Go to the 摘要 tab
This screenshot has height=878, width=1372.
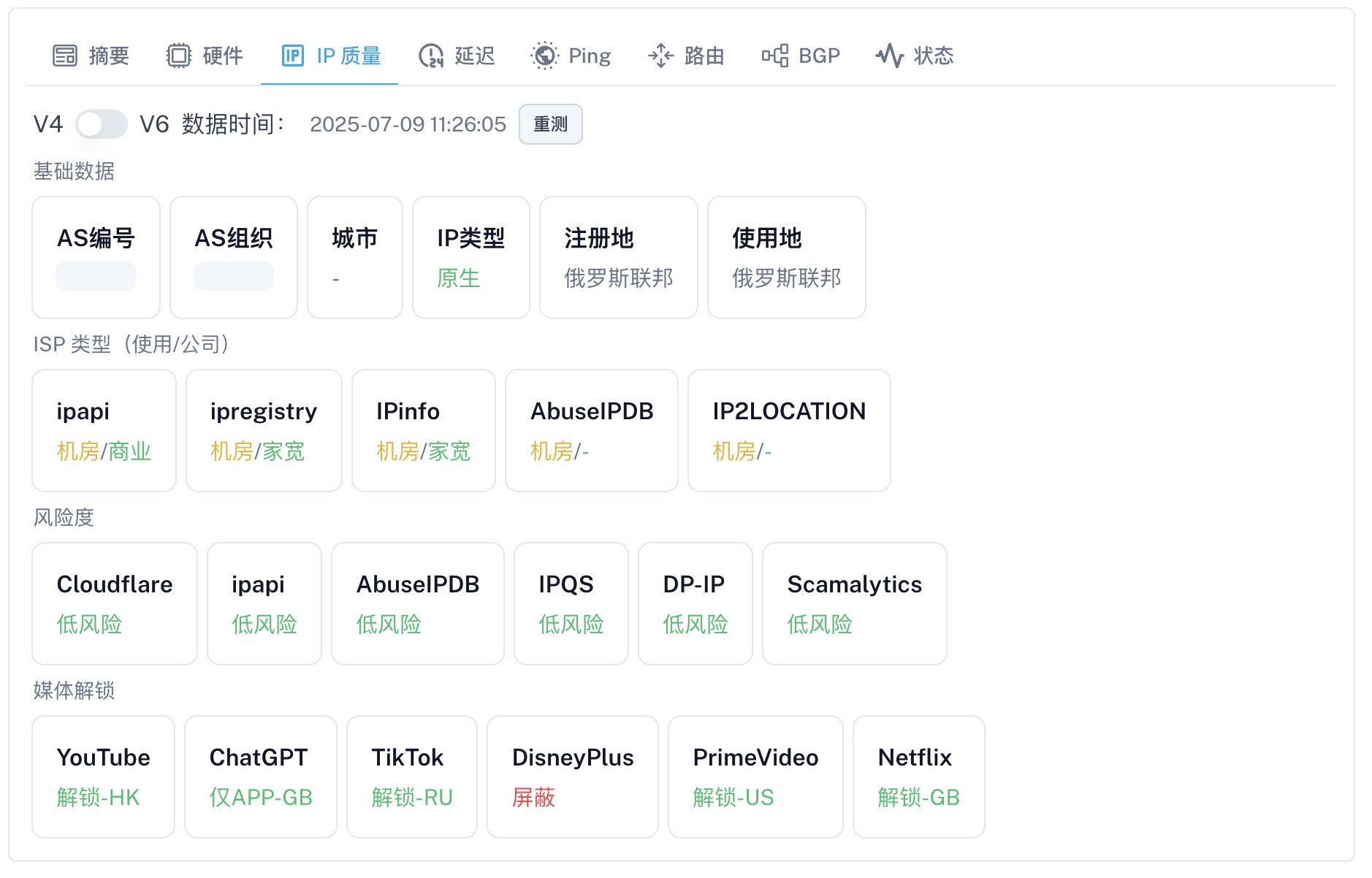(91, 55)
